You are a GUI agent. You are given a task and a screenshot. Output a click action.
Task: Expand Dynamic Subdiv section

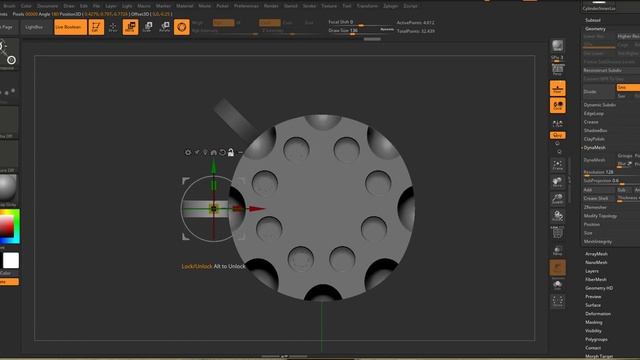tap(600, 105)
